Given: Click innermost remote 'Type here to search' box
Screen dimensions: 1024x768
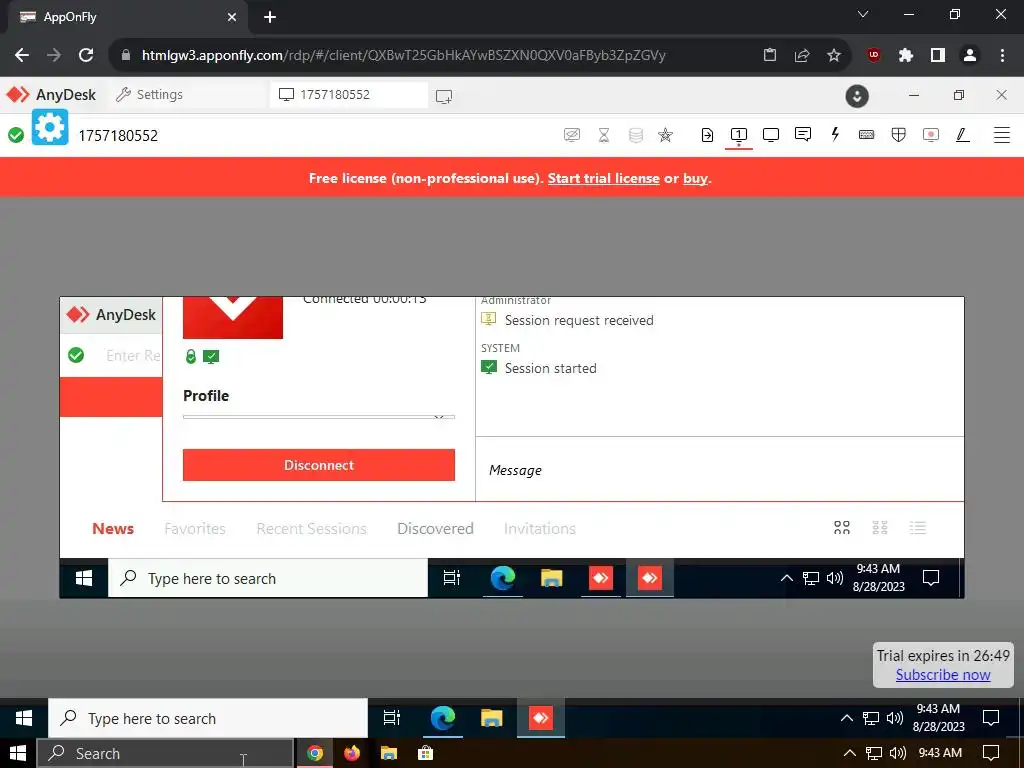Looking at the screenshot, I should tap(268, 578).
